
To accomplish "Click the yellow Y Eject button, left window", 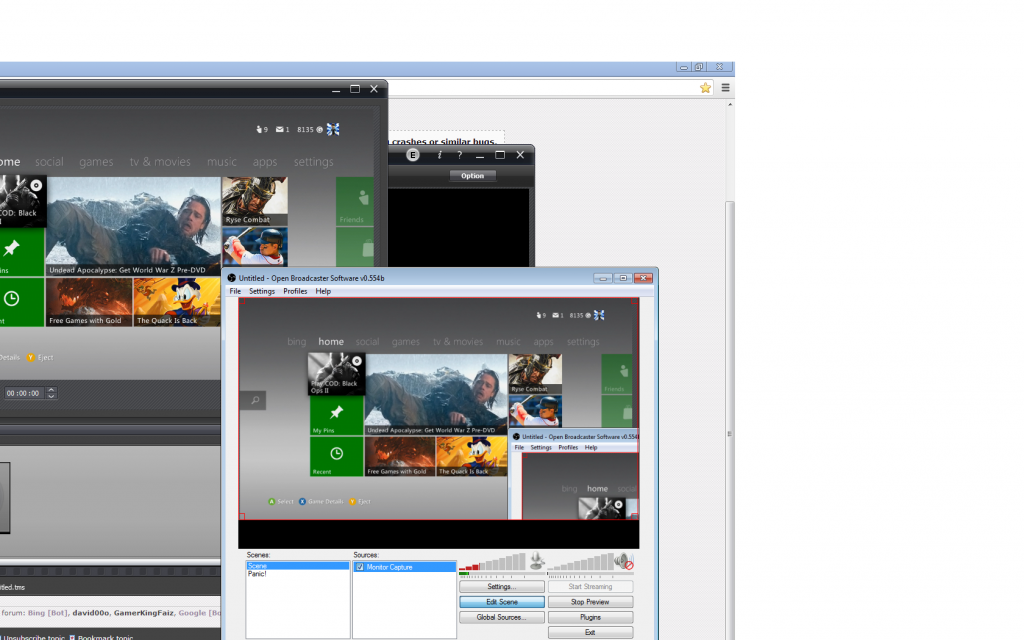I will 31,357.
